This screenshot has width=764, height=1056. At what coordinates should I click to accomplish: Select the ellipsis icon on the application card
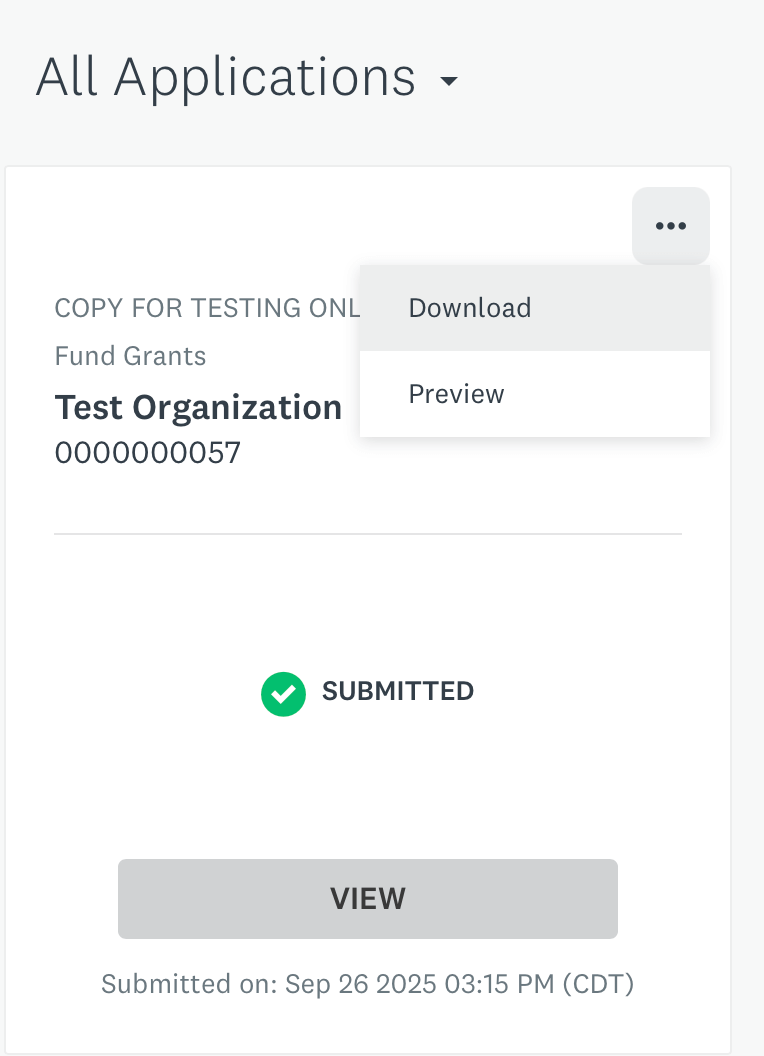pyautogui.click(x=670, y=225)
